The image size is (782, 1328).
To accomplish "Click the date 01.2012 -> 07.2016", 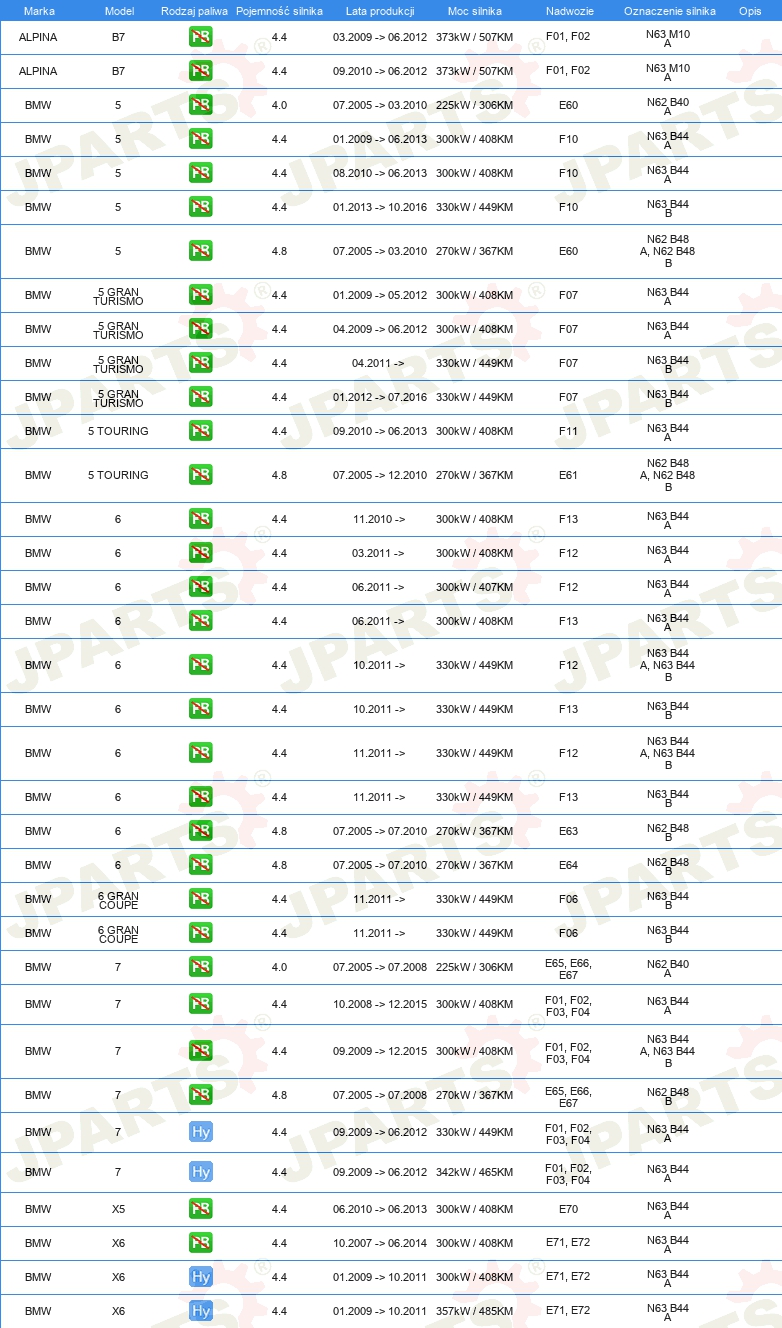I will 380,398.
